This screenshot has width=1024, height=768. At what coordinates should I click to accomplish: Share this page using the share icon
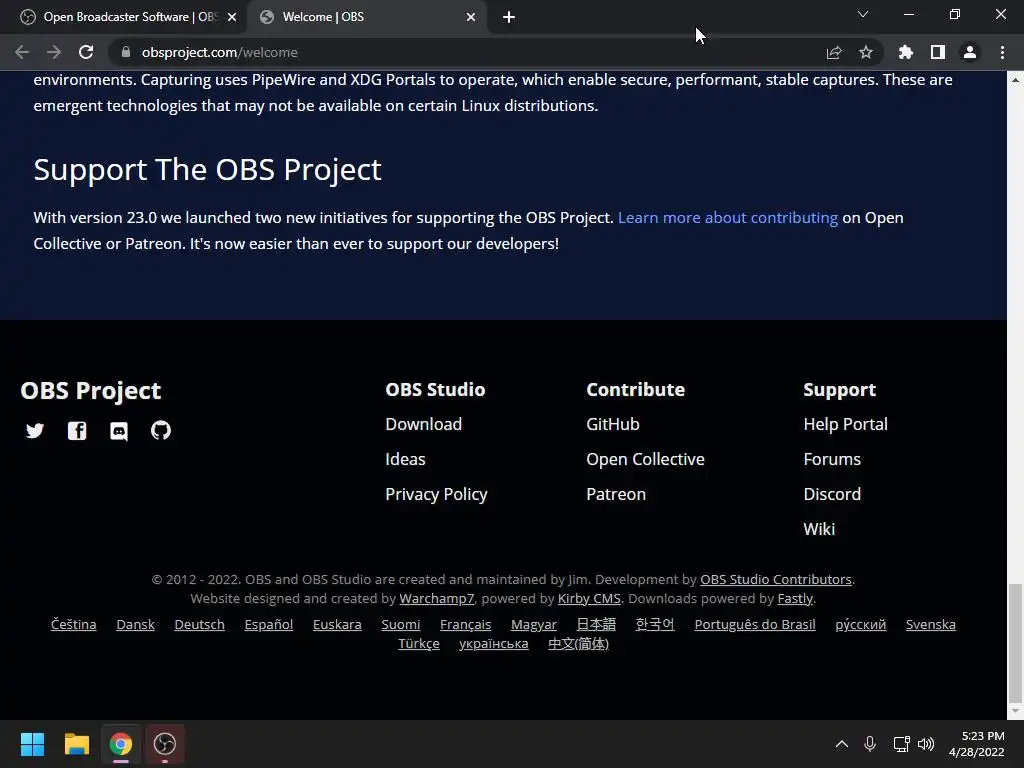coord(834,52)
